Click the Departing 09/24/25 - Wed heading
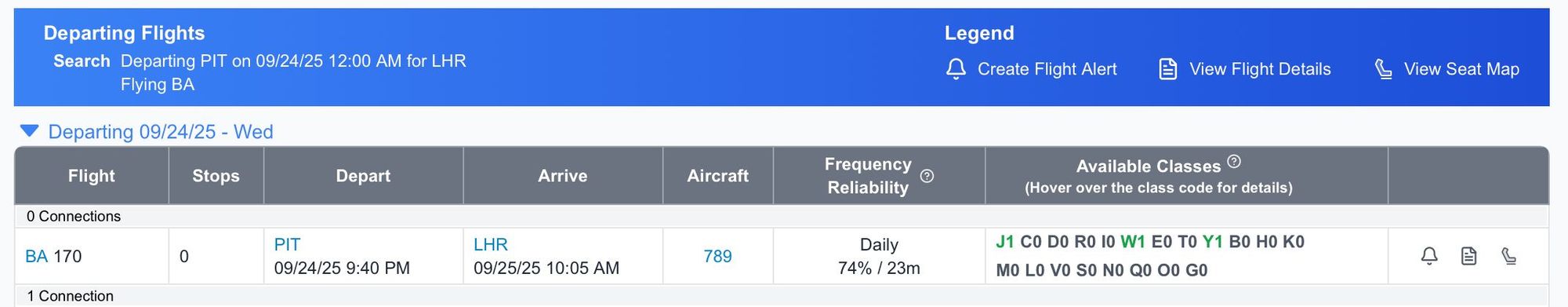Viewport: 1568px width, 307px height. coord(161,131)
